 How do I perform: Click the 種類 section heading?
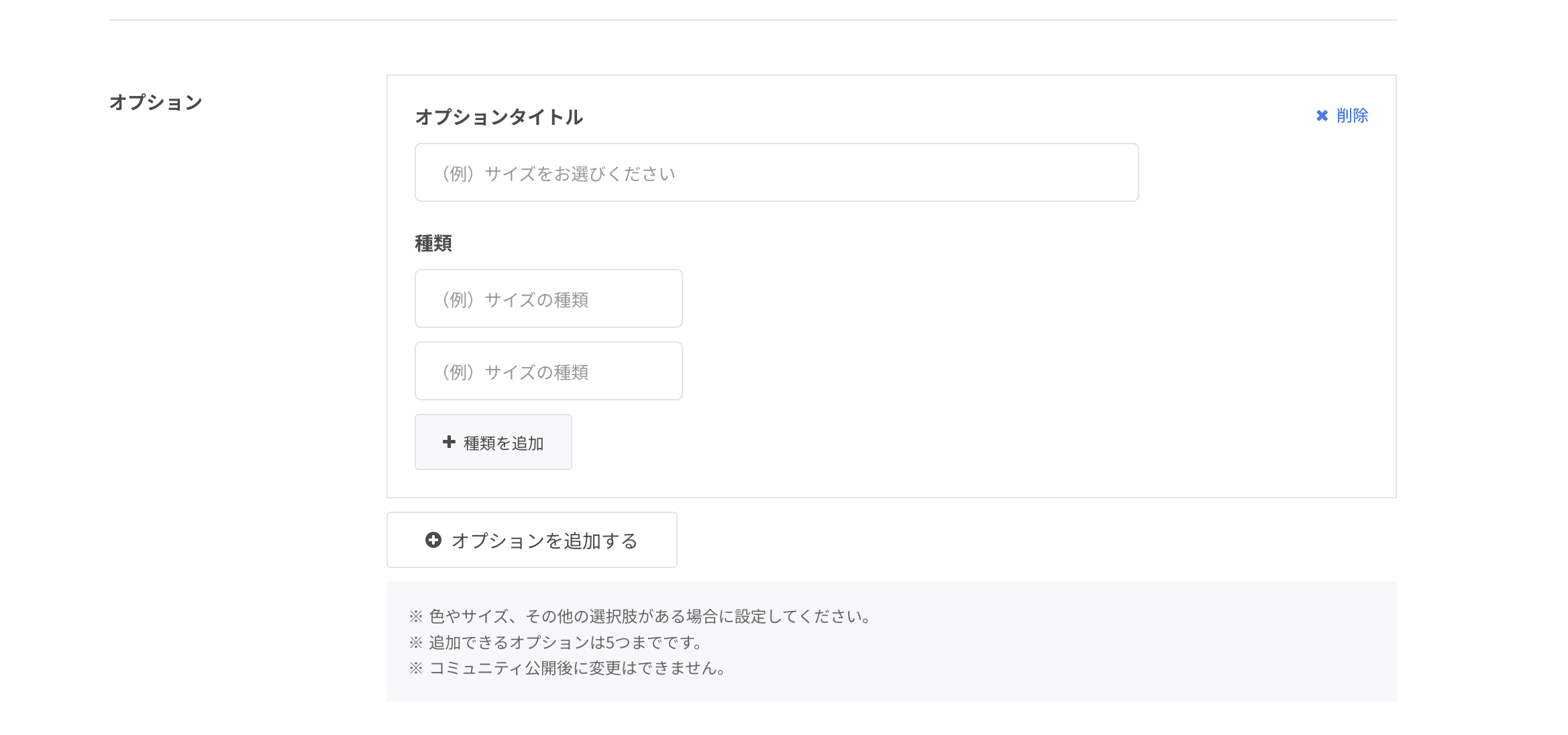point(433,243)
